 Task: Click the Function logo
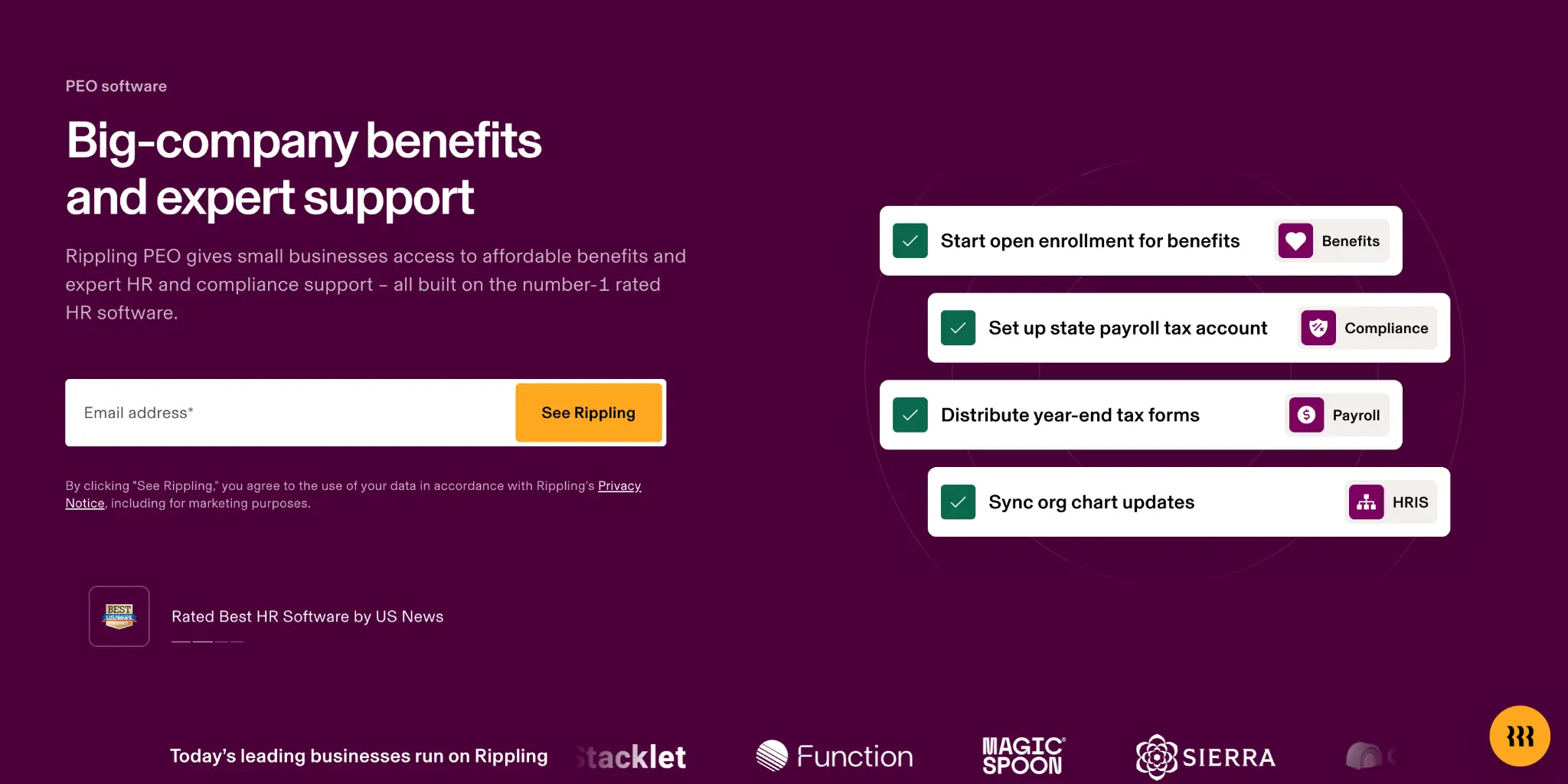(x=835, y=756)
